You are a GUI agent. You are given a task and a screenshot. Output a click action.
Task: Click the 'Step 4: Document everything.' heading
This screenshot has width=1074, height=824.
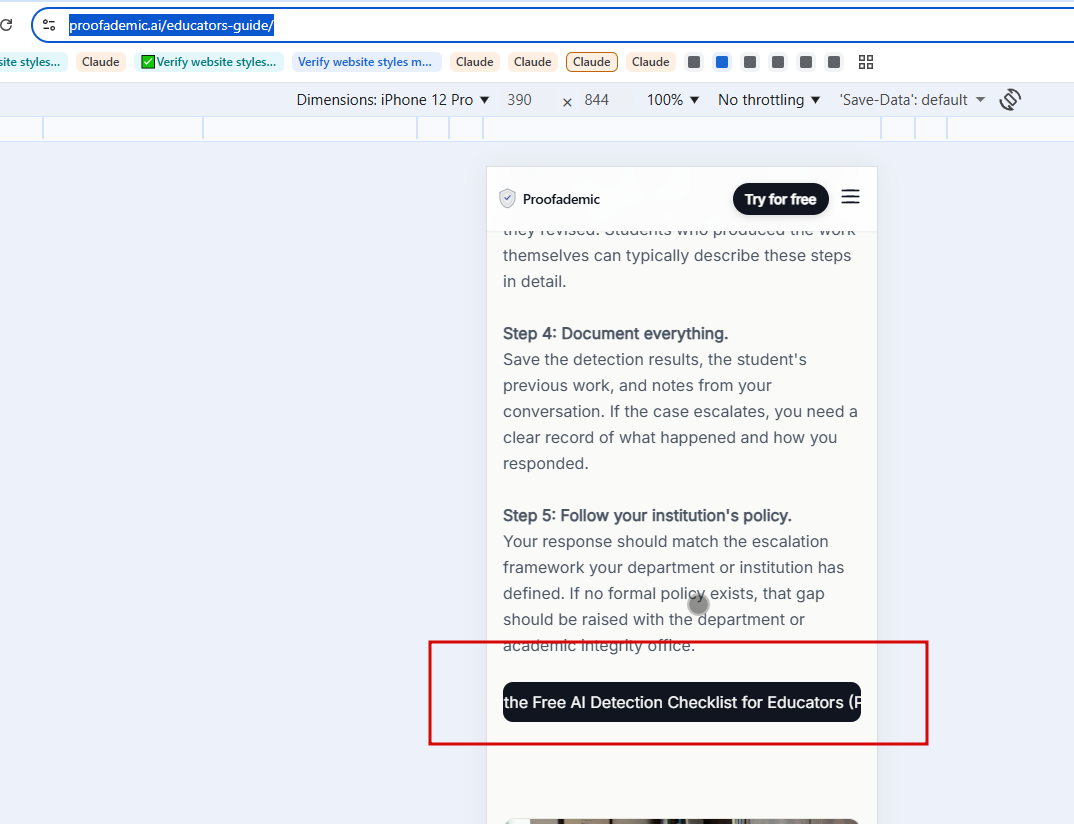click(615, 334)
